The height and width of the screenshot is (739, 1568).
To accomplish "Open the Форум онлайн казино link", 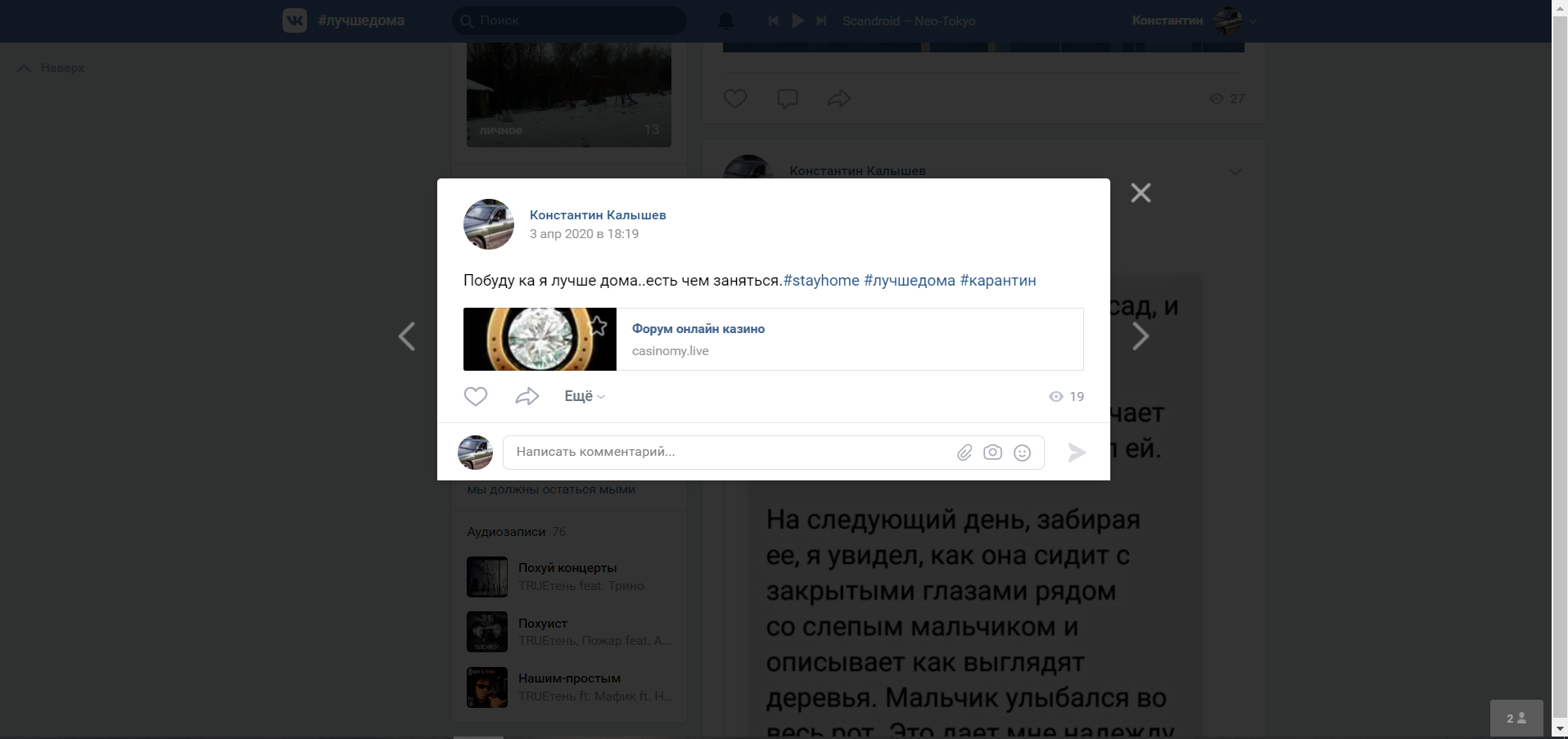I will tap(698, 329).
